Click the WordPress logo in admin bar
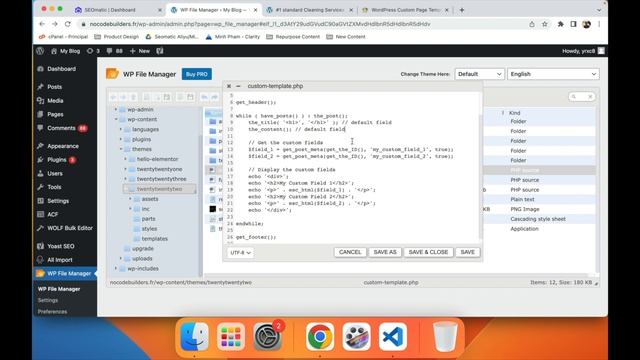 point(40,51)
